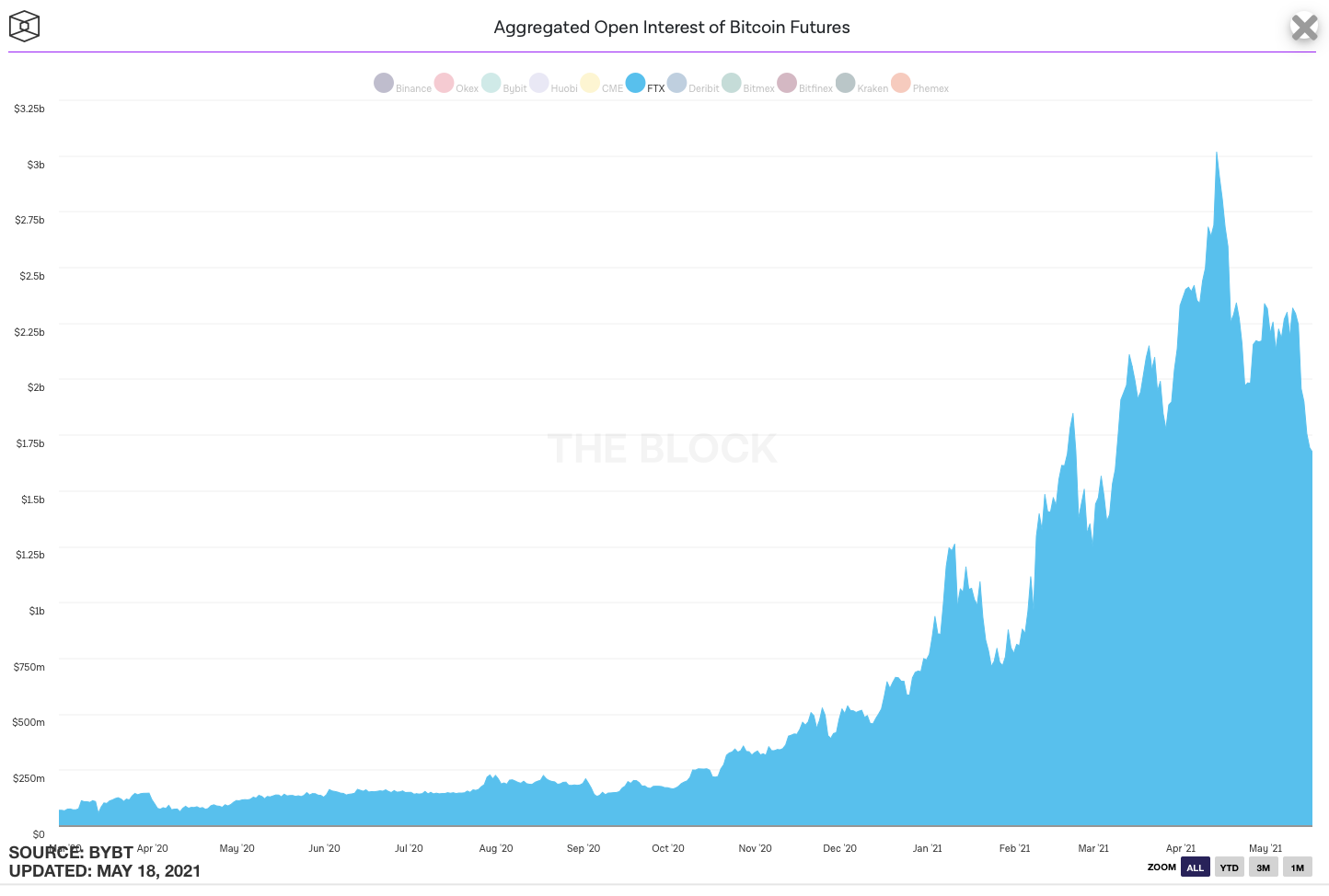
Task: Choose the 1M zoom option
Action: coord(1298,867)
